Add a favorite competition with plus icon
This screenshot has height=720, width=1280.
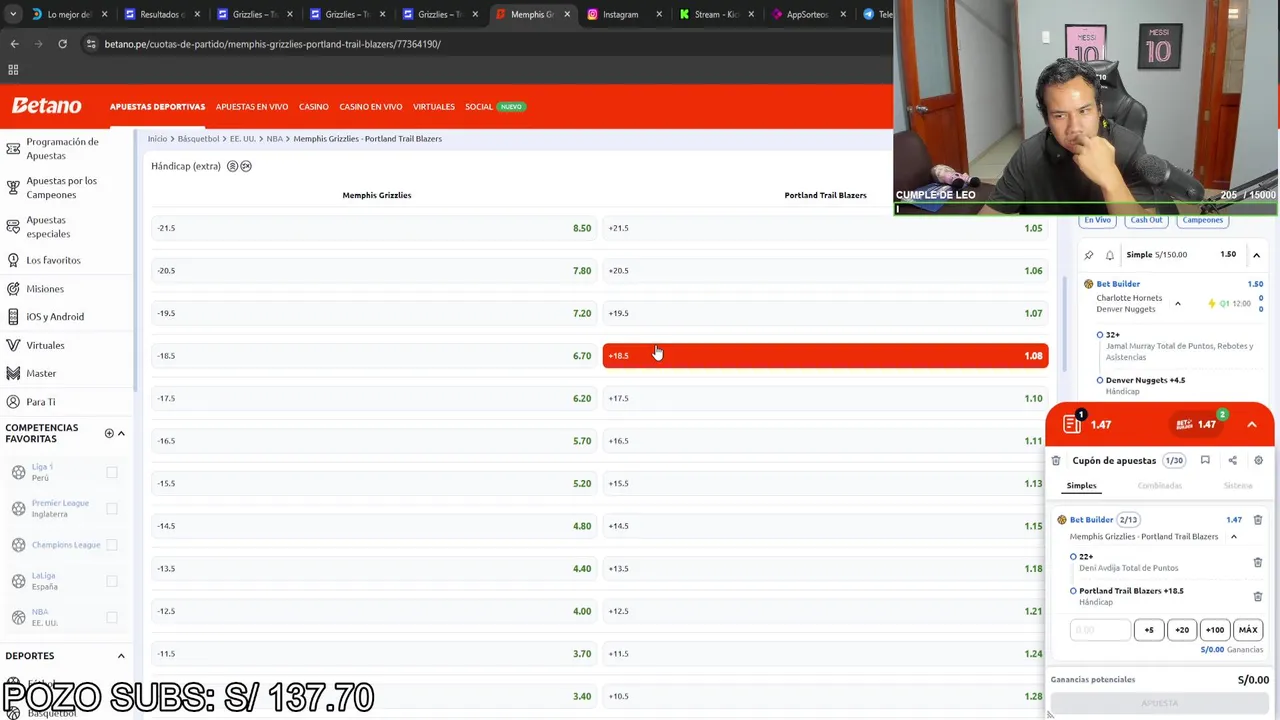[x=109, y=433]
